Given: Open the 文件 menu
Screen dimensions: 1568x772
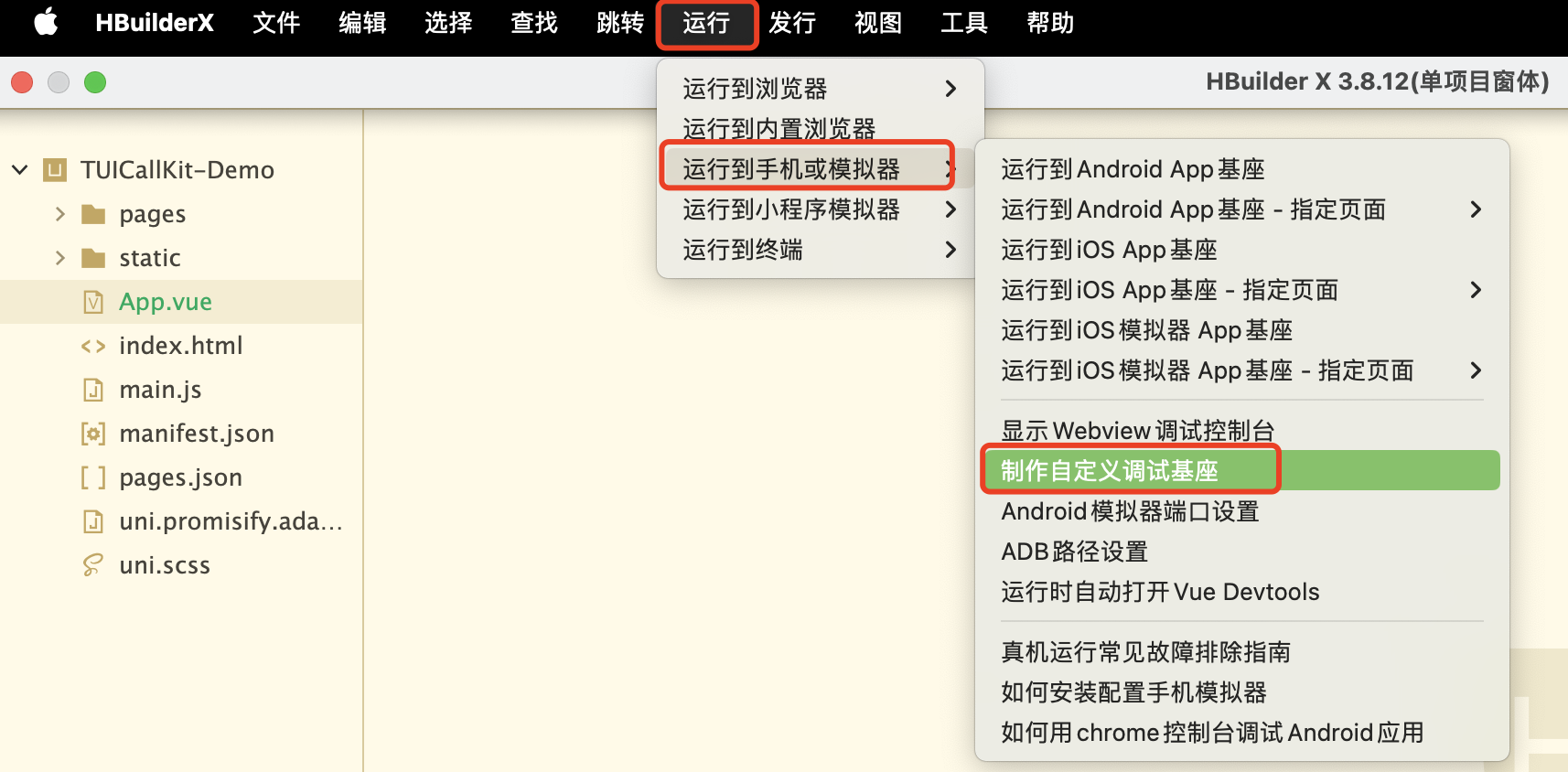Looking at the screenshot, I should coord(276,22).
